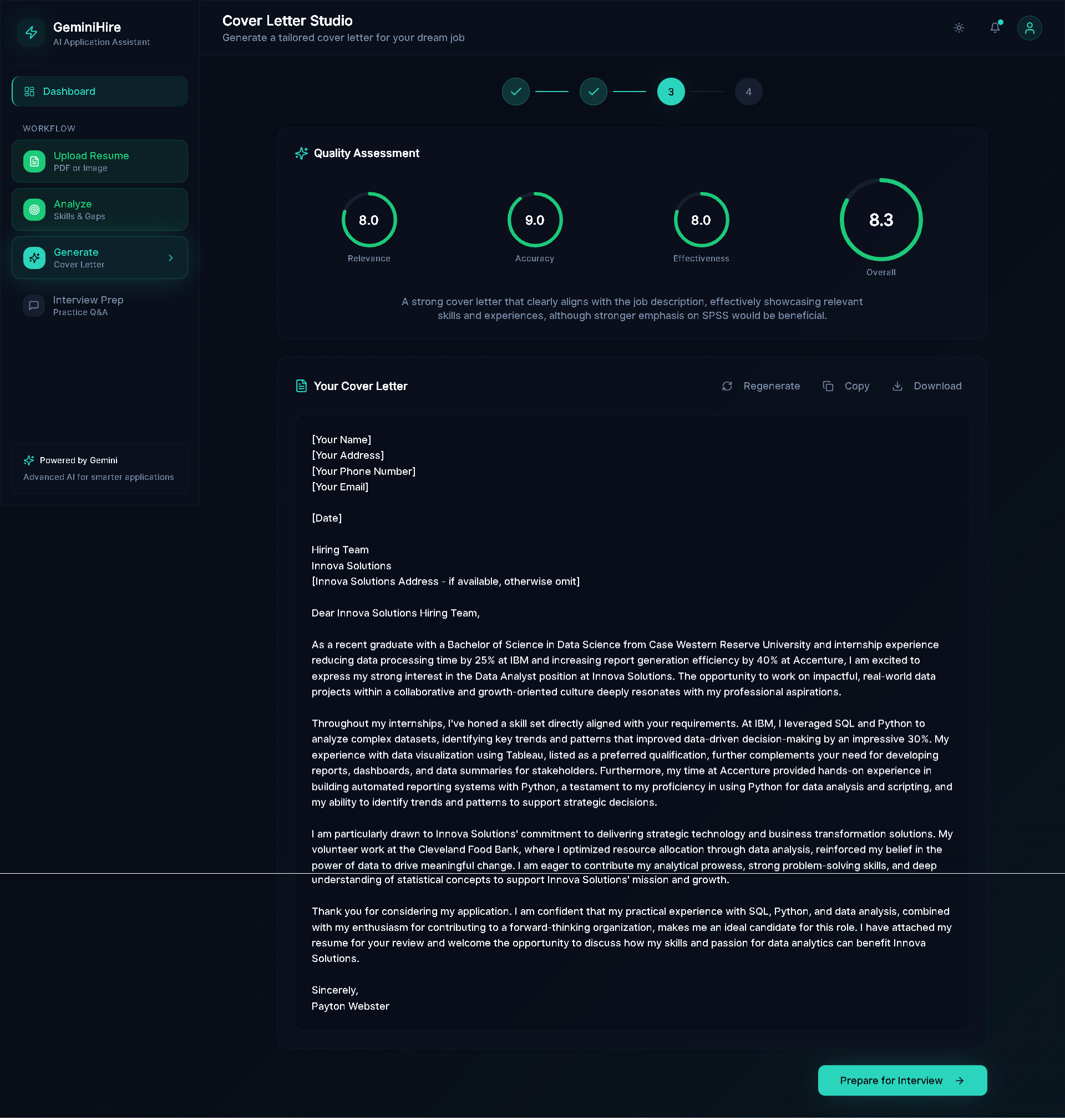The image size is (1065, 1120).
Task: Click the Interview Prep chat icon
Action: pos(34,306)
